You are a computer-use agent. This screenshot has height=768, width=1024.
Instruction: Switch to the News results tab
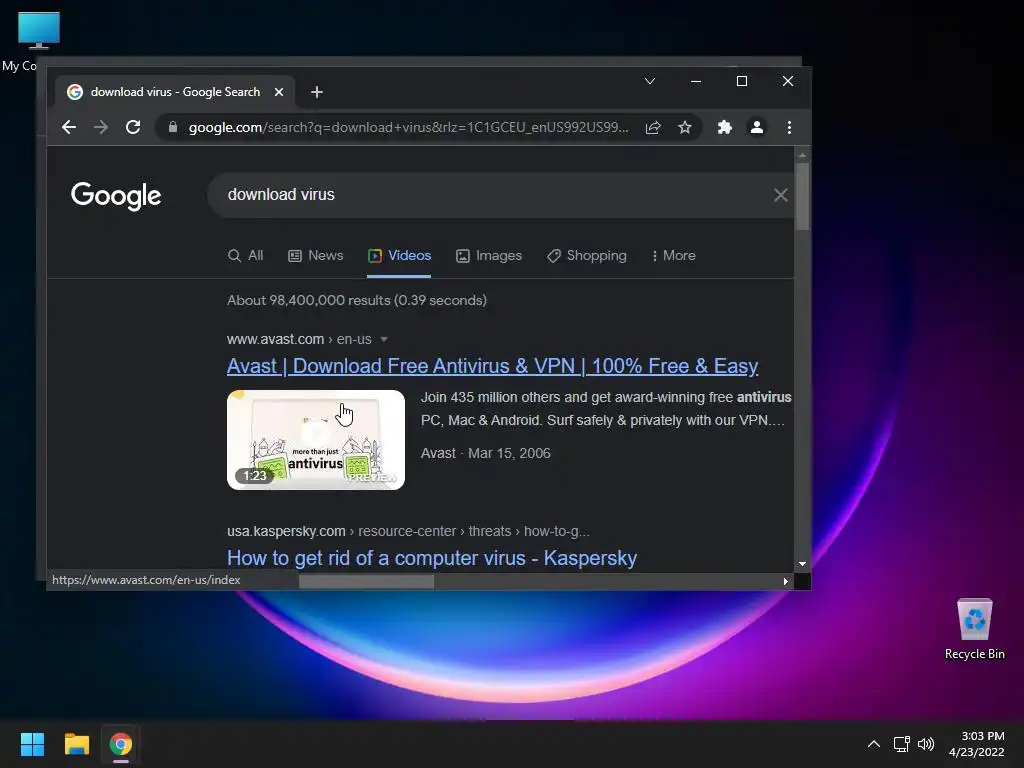tap(315, 255)
